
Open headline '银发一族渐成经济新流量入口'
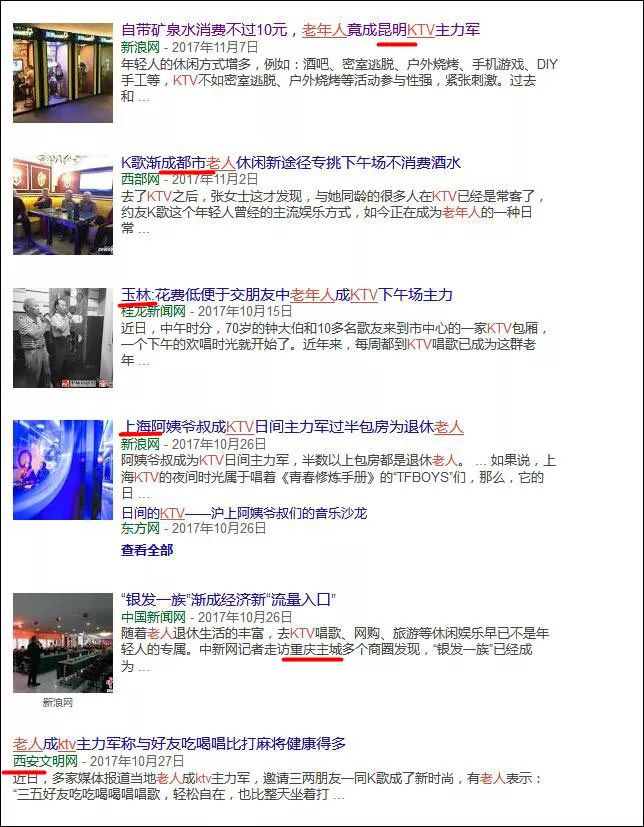228,600
